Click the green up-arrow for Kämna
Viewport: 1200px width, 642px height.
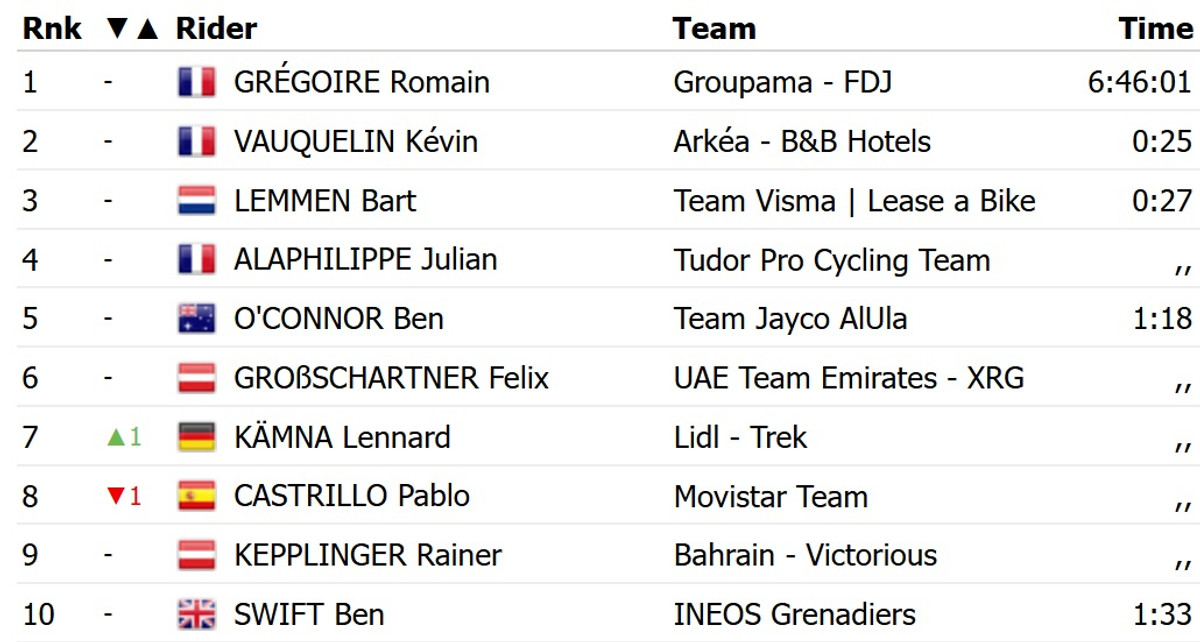click(115, 437)
